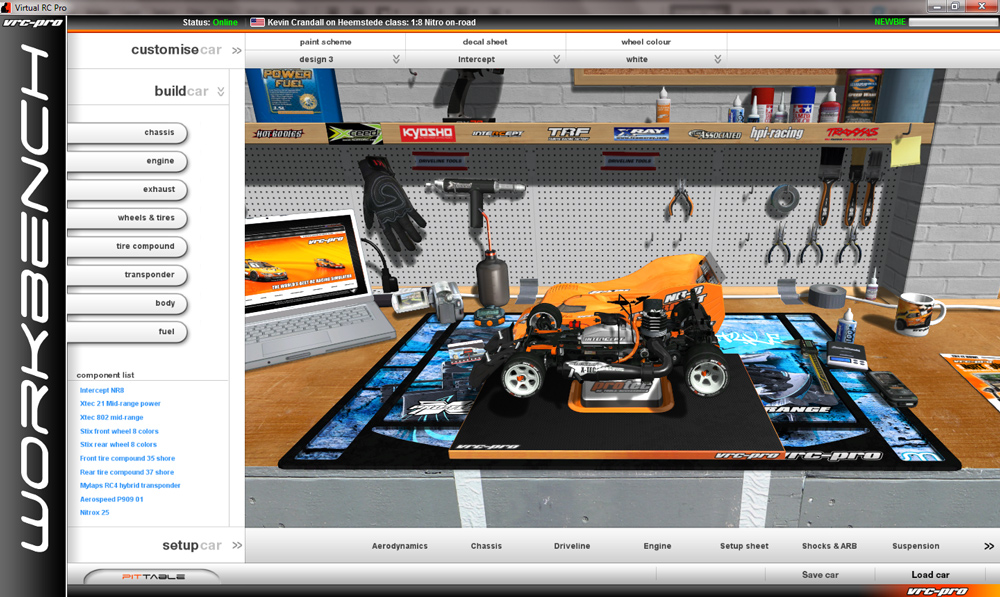Open wheels & tires selection
Screen dimensions: 1000x597
point(128,217)
